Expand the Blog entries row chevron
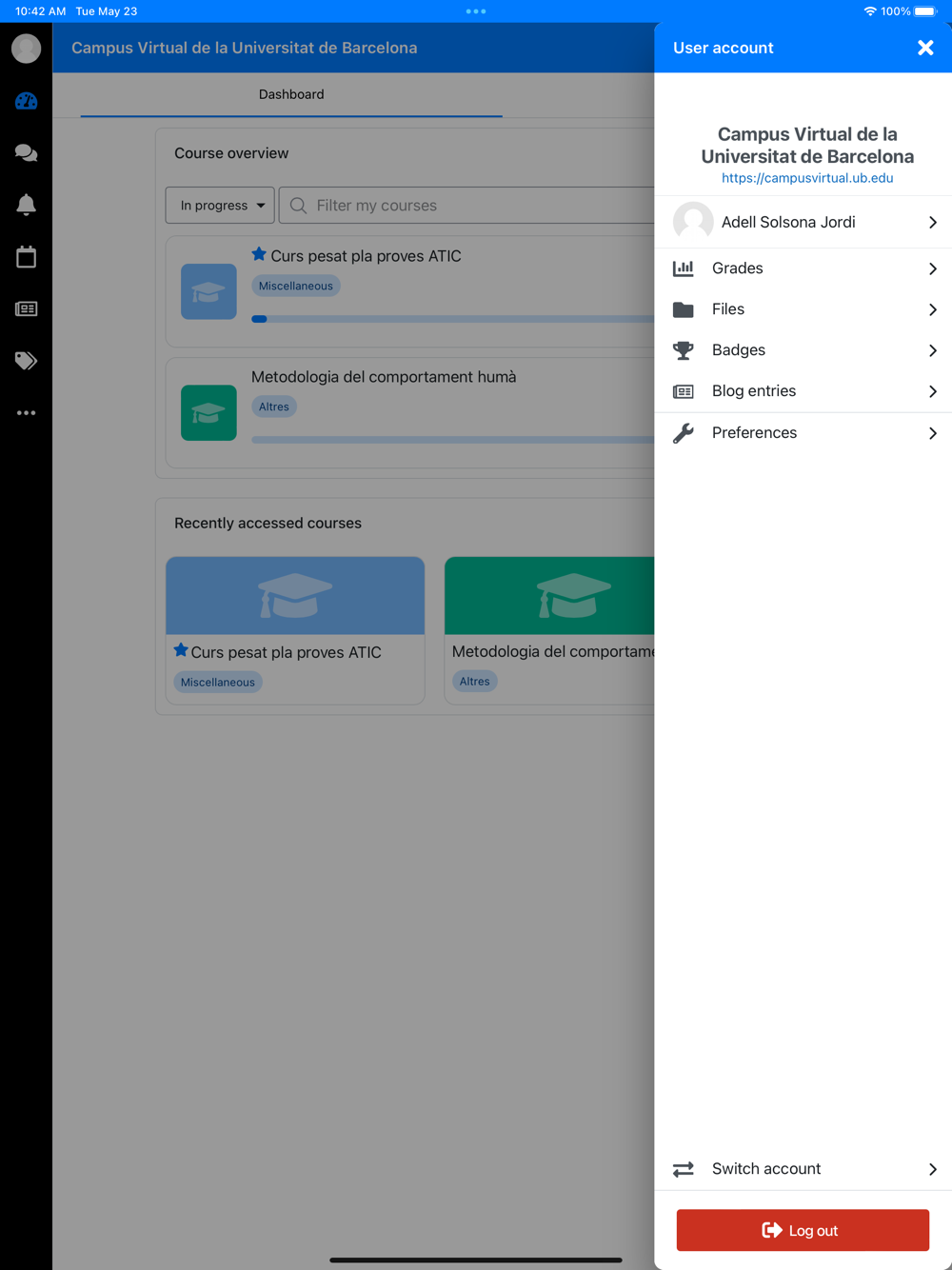This screenshot has height=1270, width=952. (933, 391)
